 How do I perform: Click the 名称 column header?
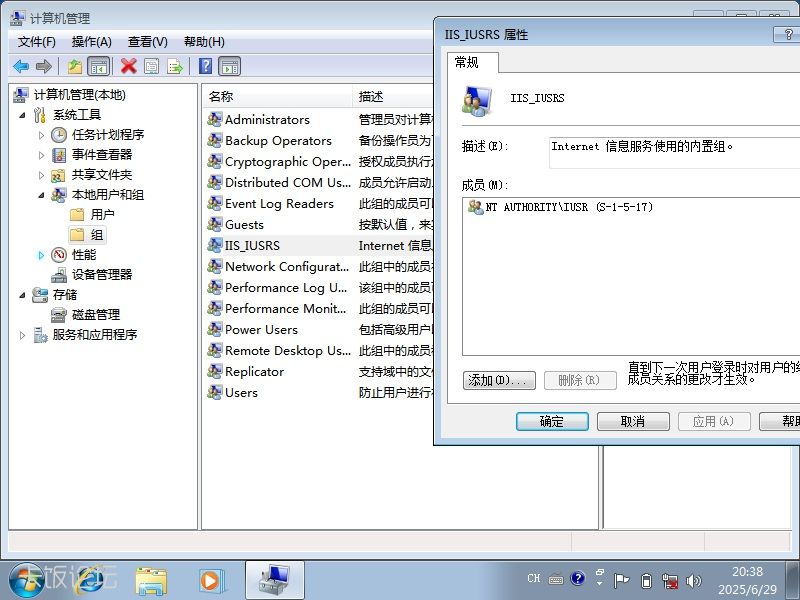(x=278, y=96)
